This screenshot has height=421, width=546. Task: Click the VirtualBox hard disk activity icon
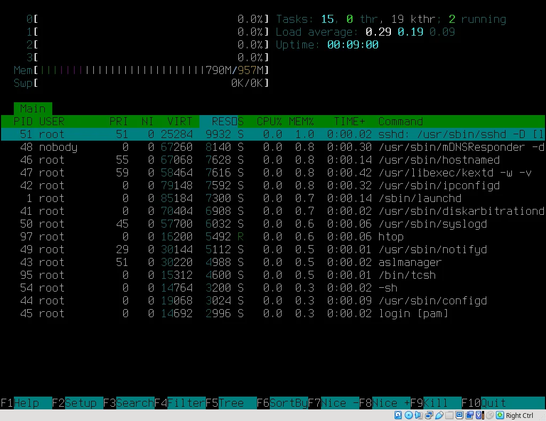(x=398, y=415)
